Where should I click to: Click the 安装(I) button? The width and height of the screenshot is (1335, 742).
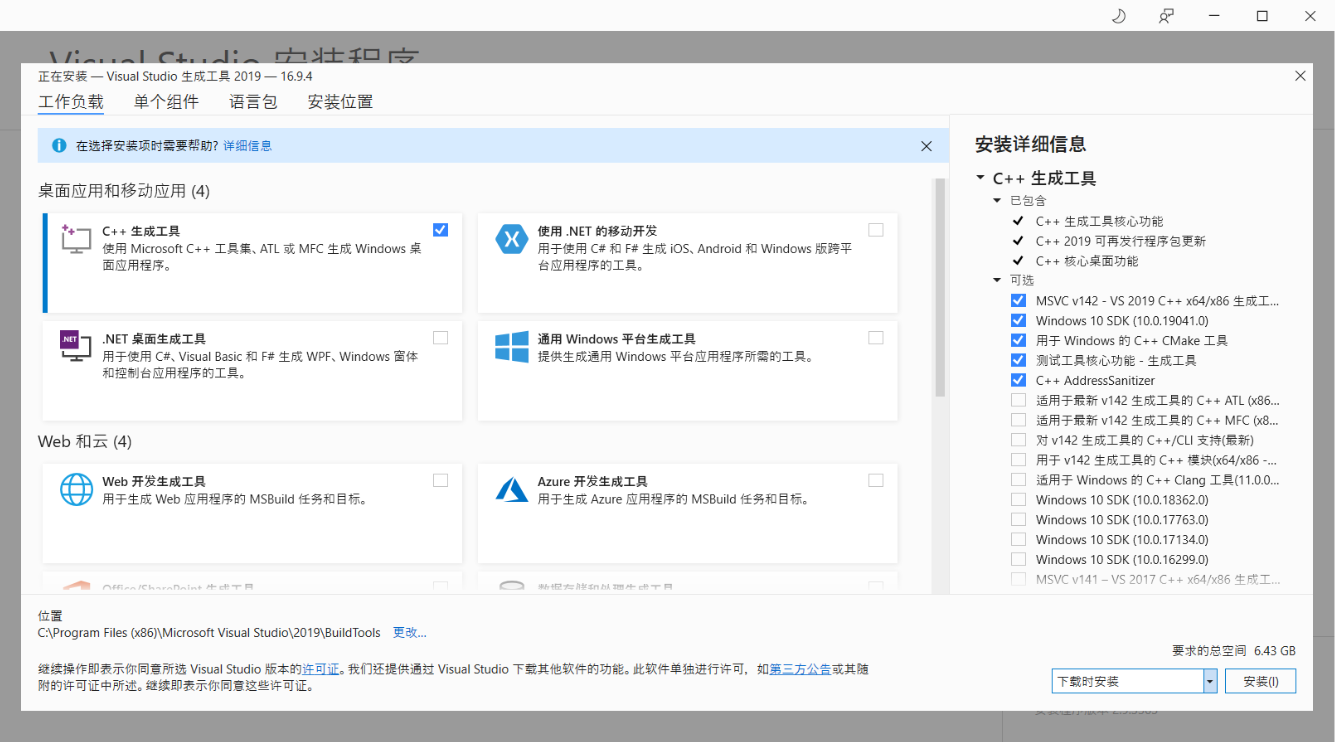[1259, 681]
